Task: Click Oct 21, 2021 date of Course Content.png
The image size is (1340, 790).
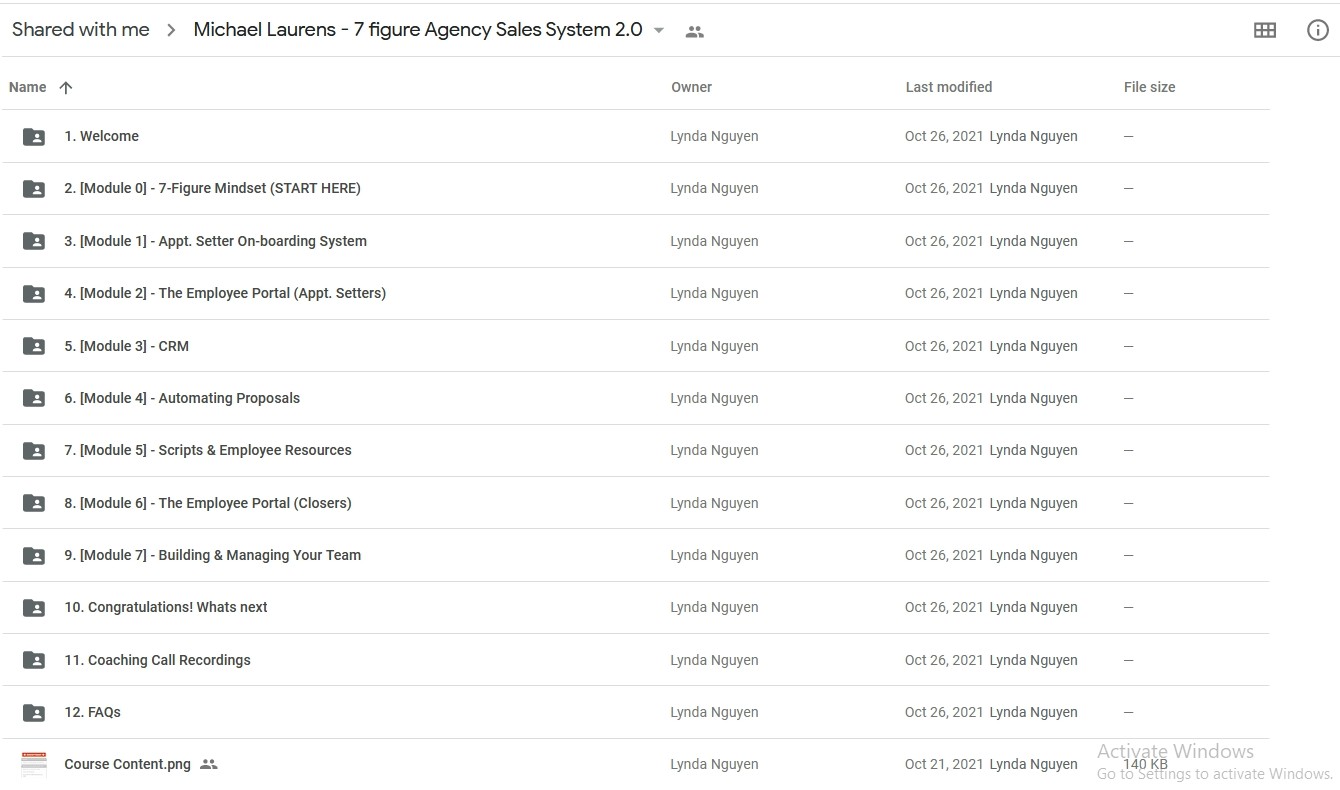Action: click(944, 764)
